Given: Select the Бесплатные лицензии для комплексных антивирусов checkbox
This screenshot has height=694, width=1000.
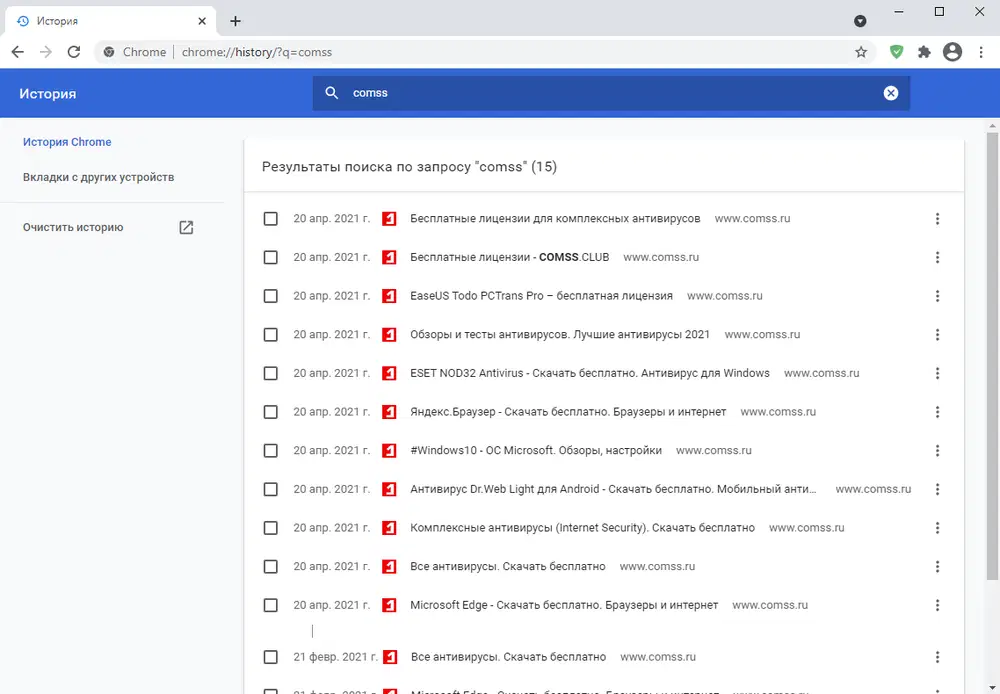Looking at the screenshot, I should [270, 219].
